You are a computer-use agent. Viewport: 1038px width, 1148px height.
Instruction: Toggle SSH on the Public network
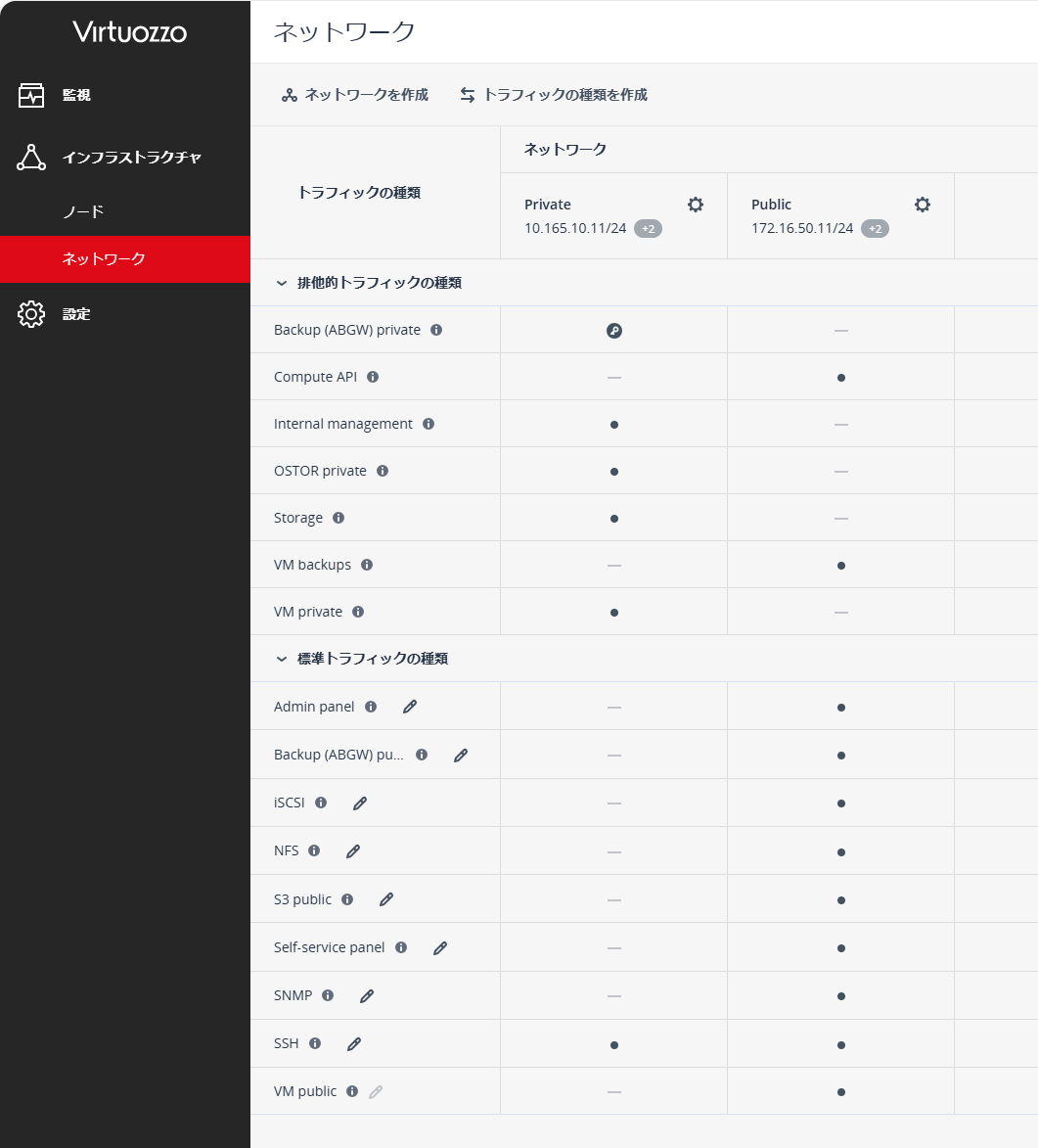[841, 1045]
